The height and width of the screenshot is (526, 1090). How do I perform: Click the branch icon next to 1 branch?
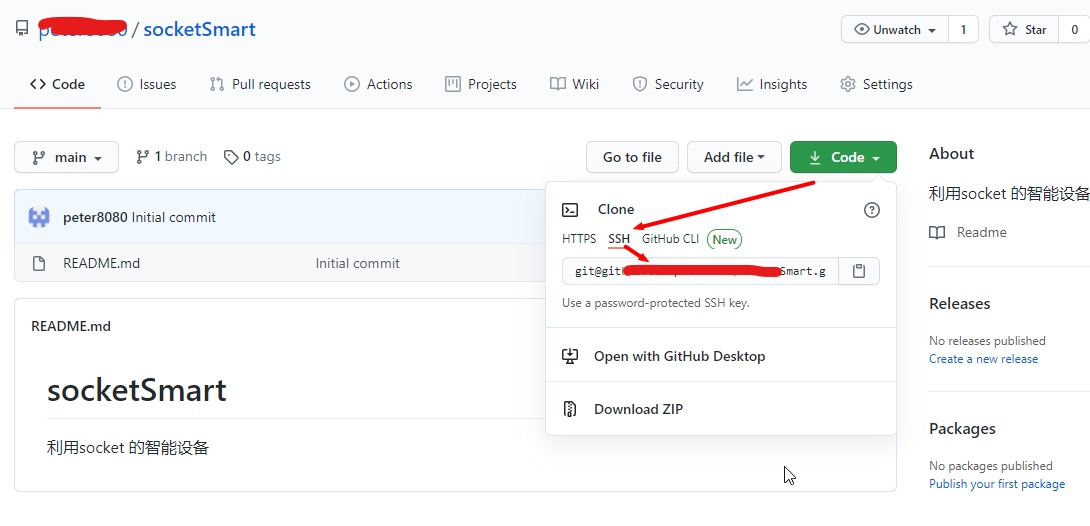pos(143,157)
